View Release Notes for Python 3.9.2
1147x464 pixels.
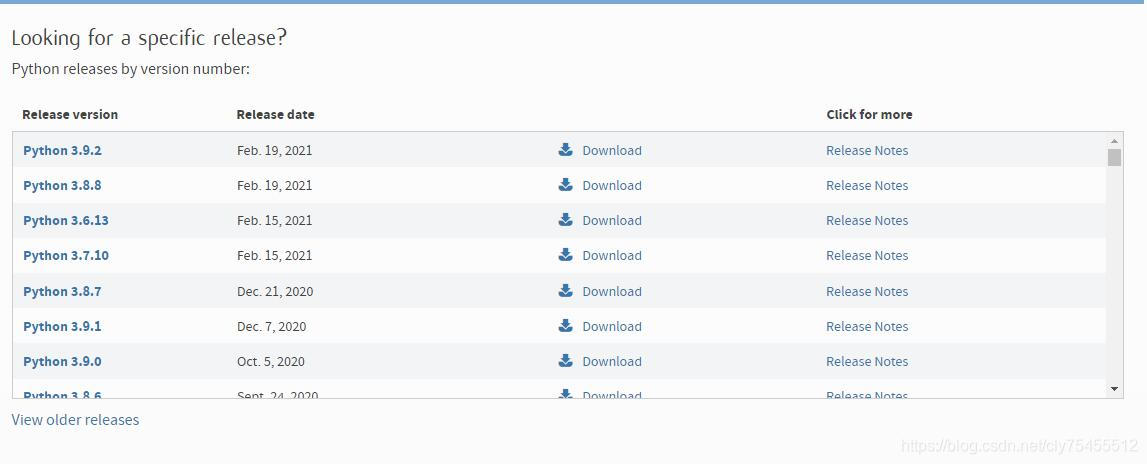[867, 151]
